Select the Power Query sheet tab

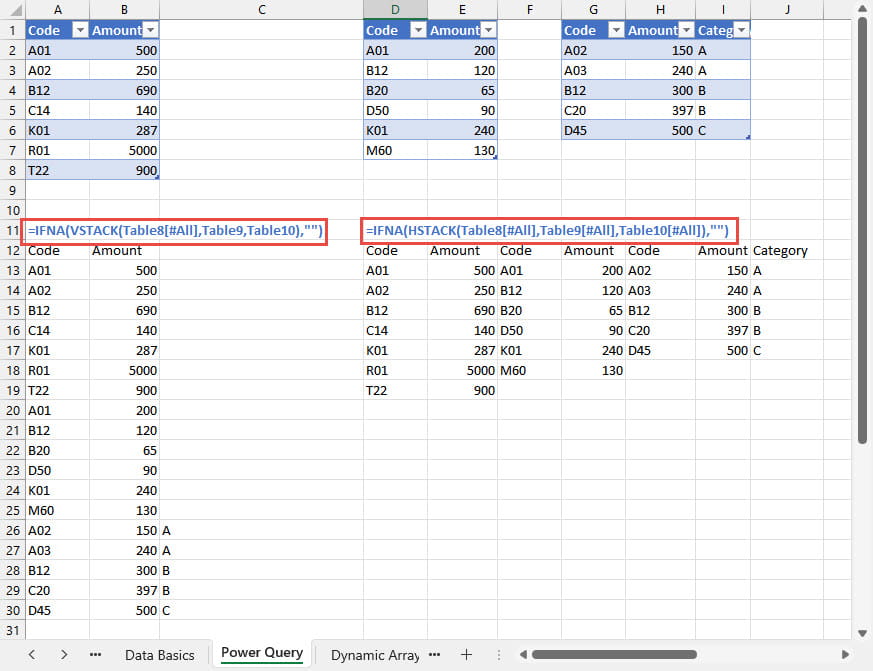point(261,653)
